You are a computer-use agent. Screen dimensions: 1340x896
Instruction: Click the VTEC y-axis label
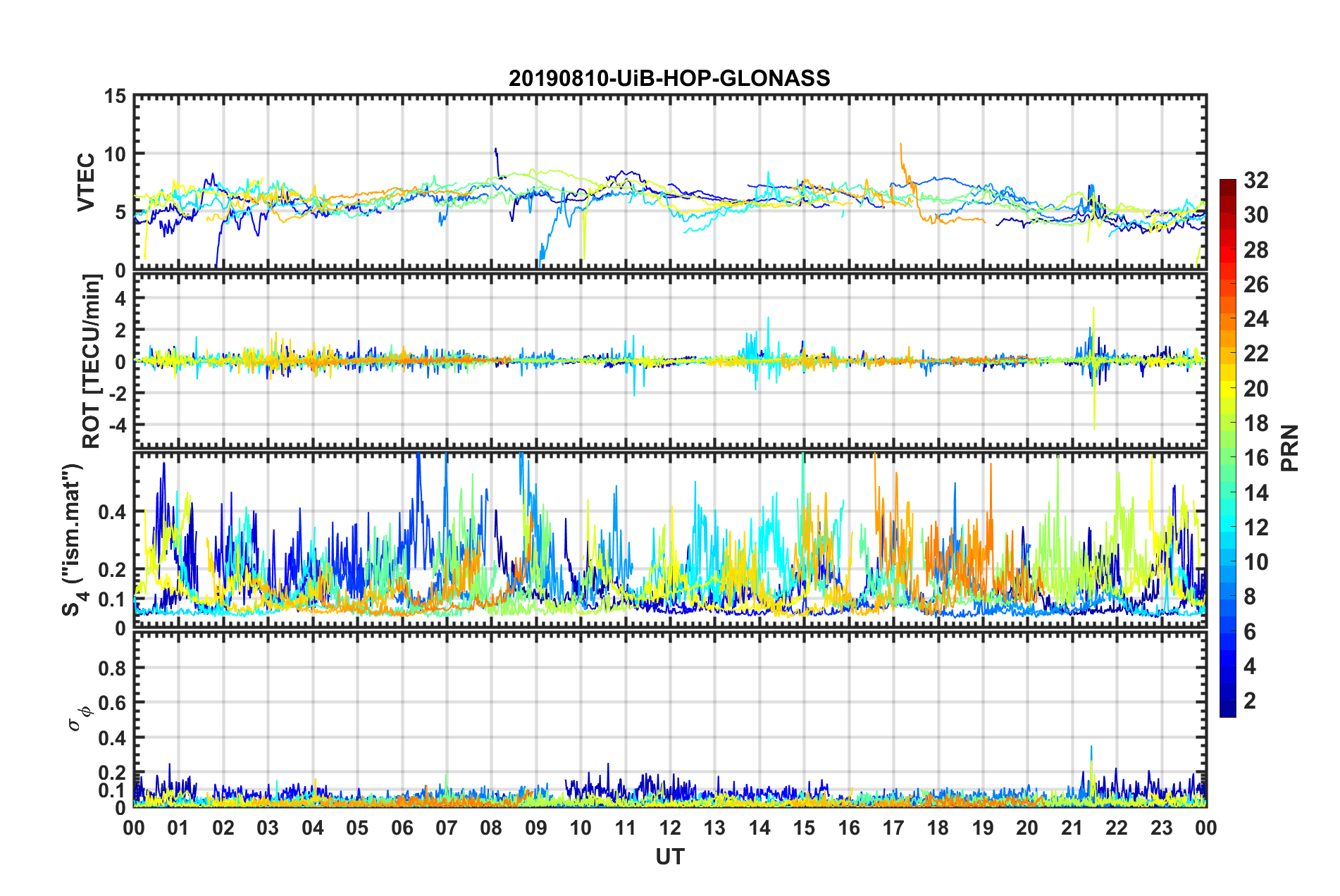(x=86, y=182)
